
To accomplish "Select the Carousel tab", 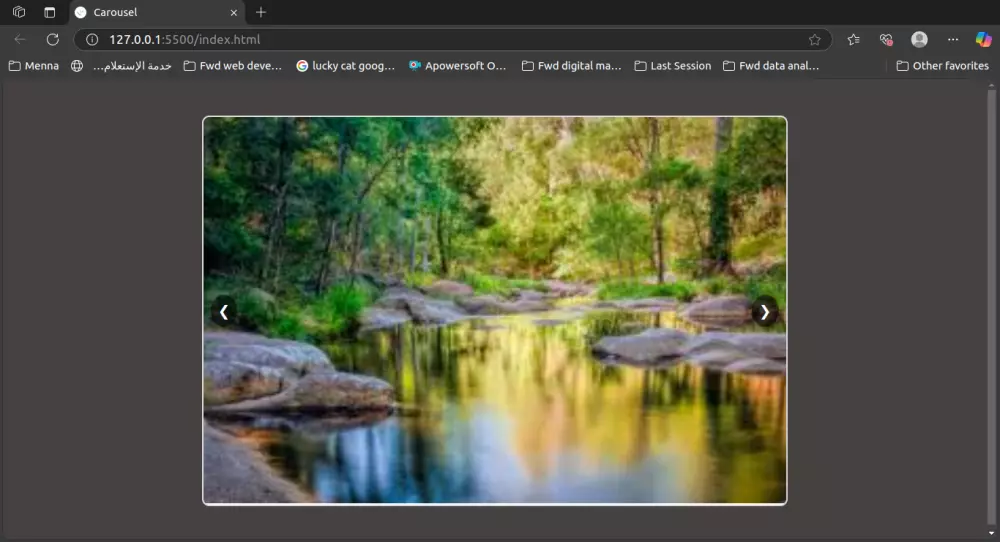I will click(x=157, y=12).
